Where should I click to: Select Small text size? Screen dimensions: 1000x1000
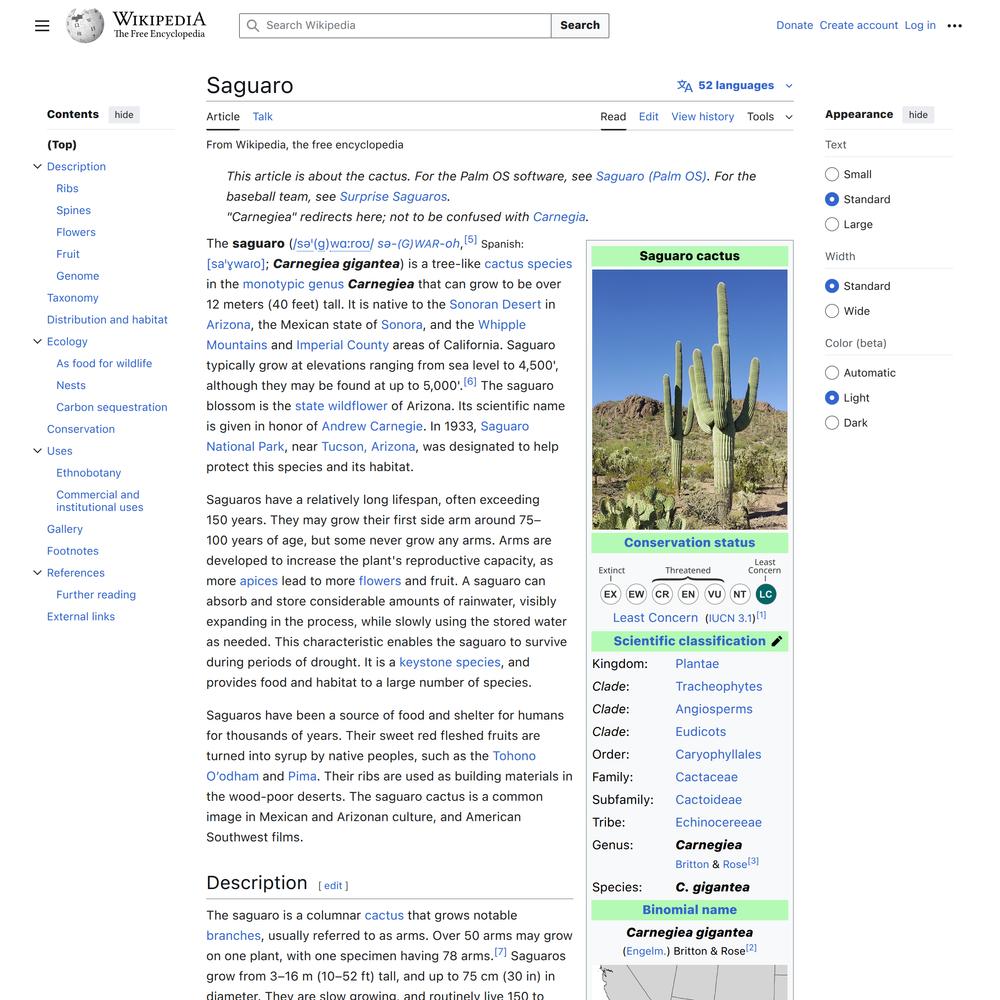[x=832, y=174]
